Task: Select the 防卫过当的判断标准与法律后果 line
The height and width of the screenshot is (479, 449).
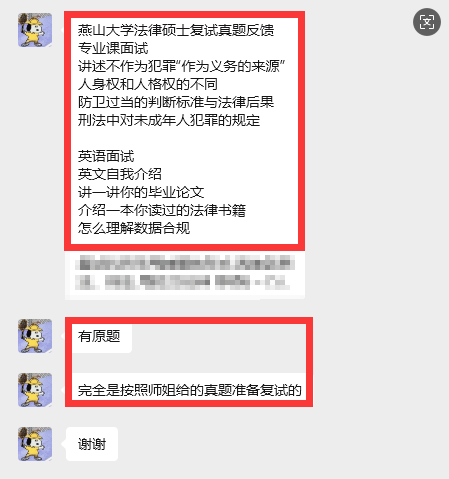Action: click(x=176, y=102)
